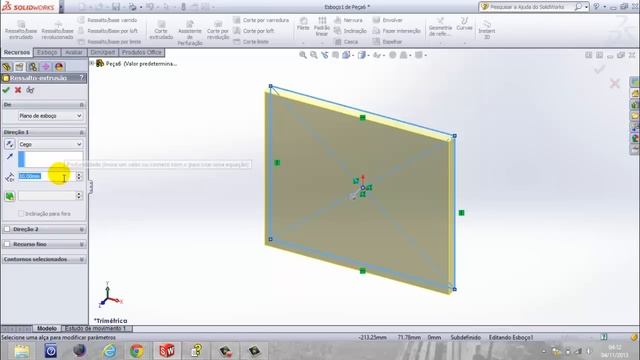This screenshot has width=640, height=360.
Task: Open the Curvas tool
Action: [x=464, y=24]
